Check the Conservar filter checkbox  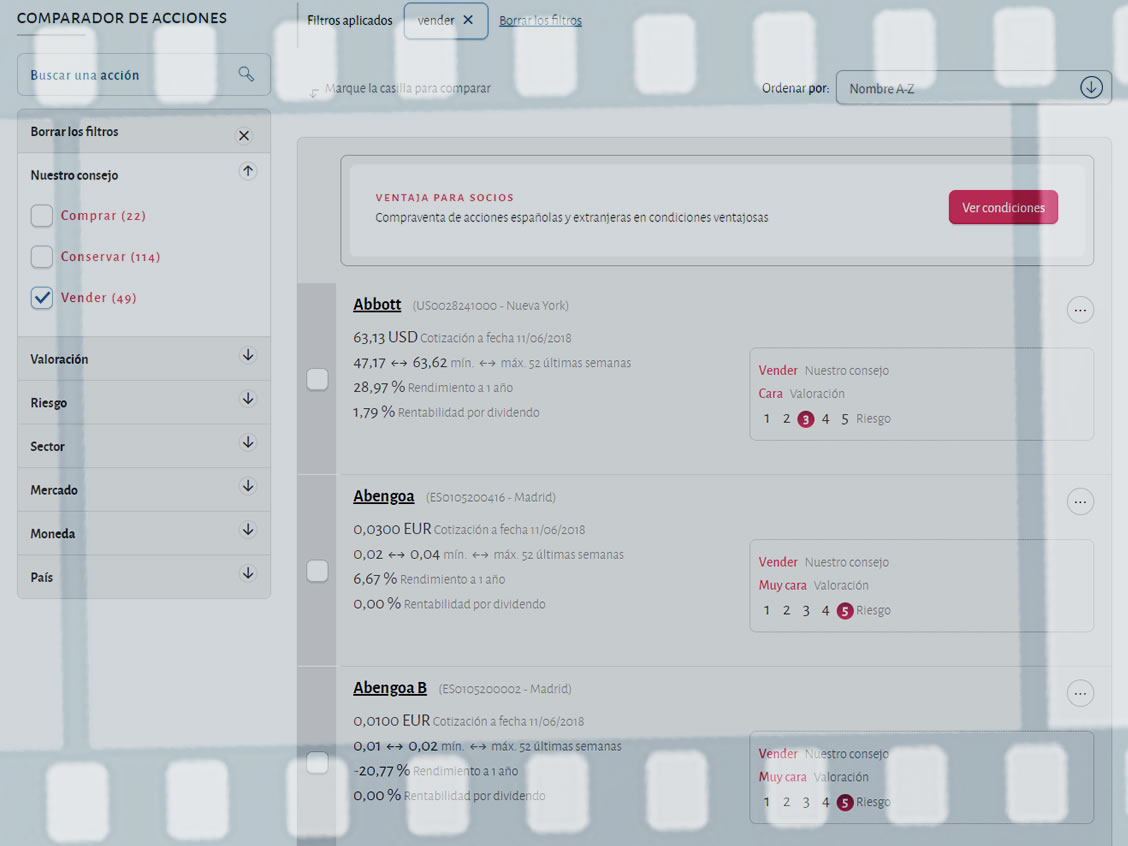42,257
